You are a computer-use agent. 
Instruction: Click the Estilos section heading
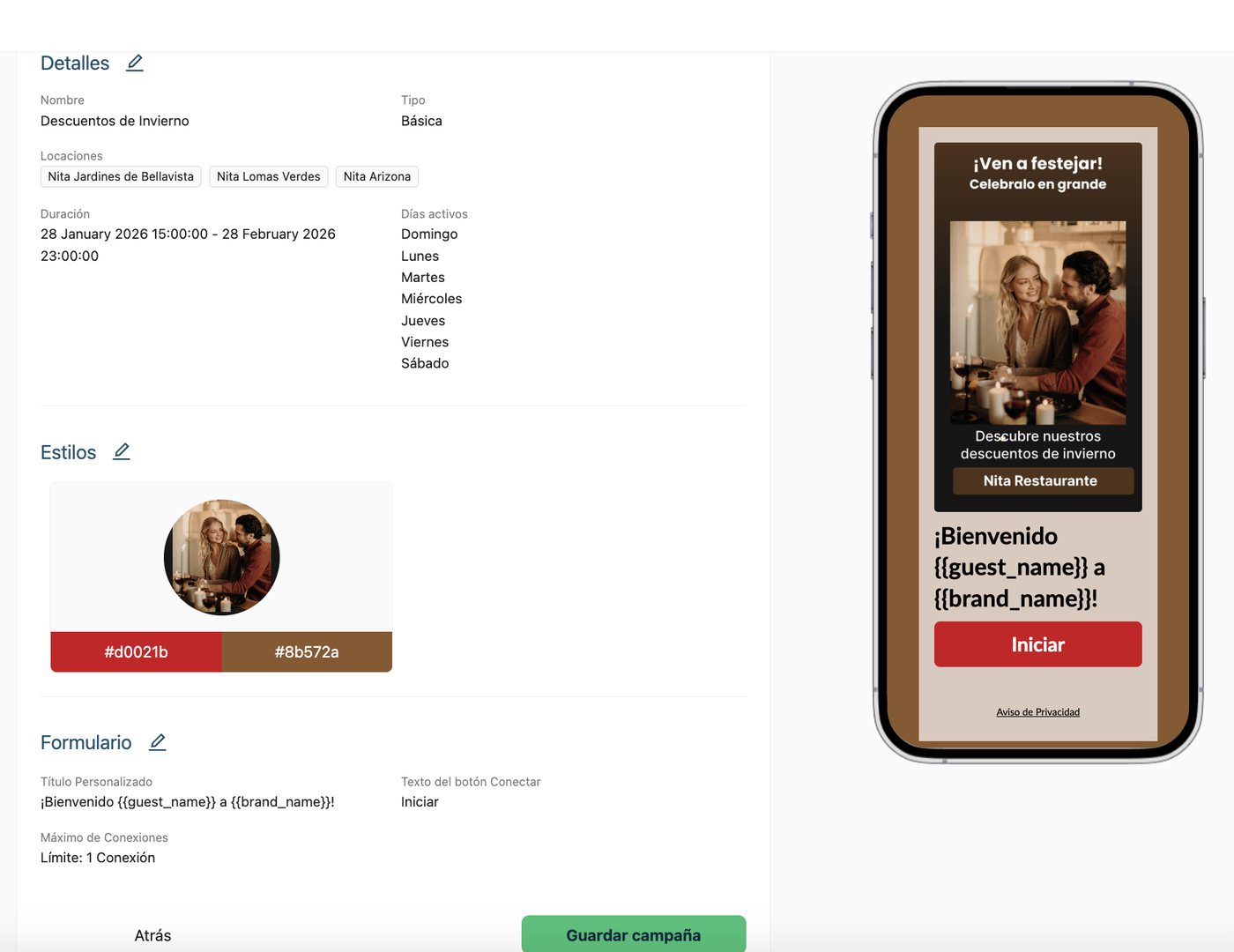pos(69,452)
